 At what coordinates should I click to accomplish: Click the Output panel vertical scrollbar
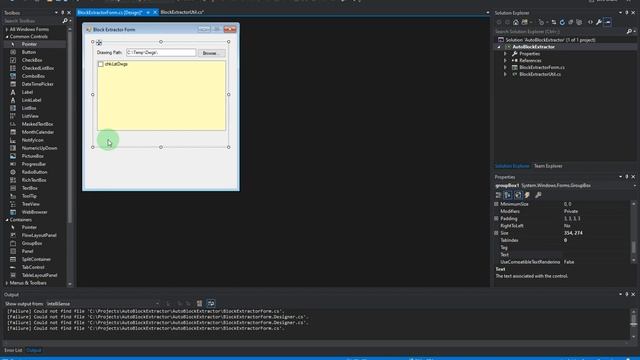tap(633, 324)
